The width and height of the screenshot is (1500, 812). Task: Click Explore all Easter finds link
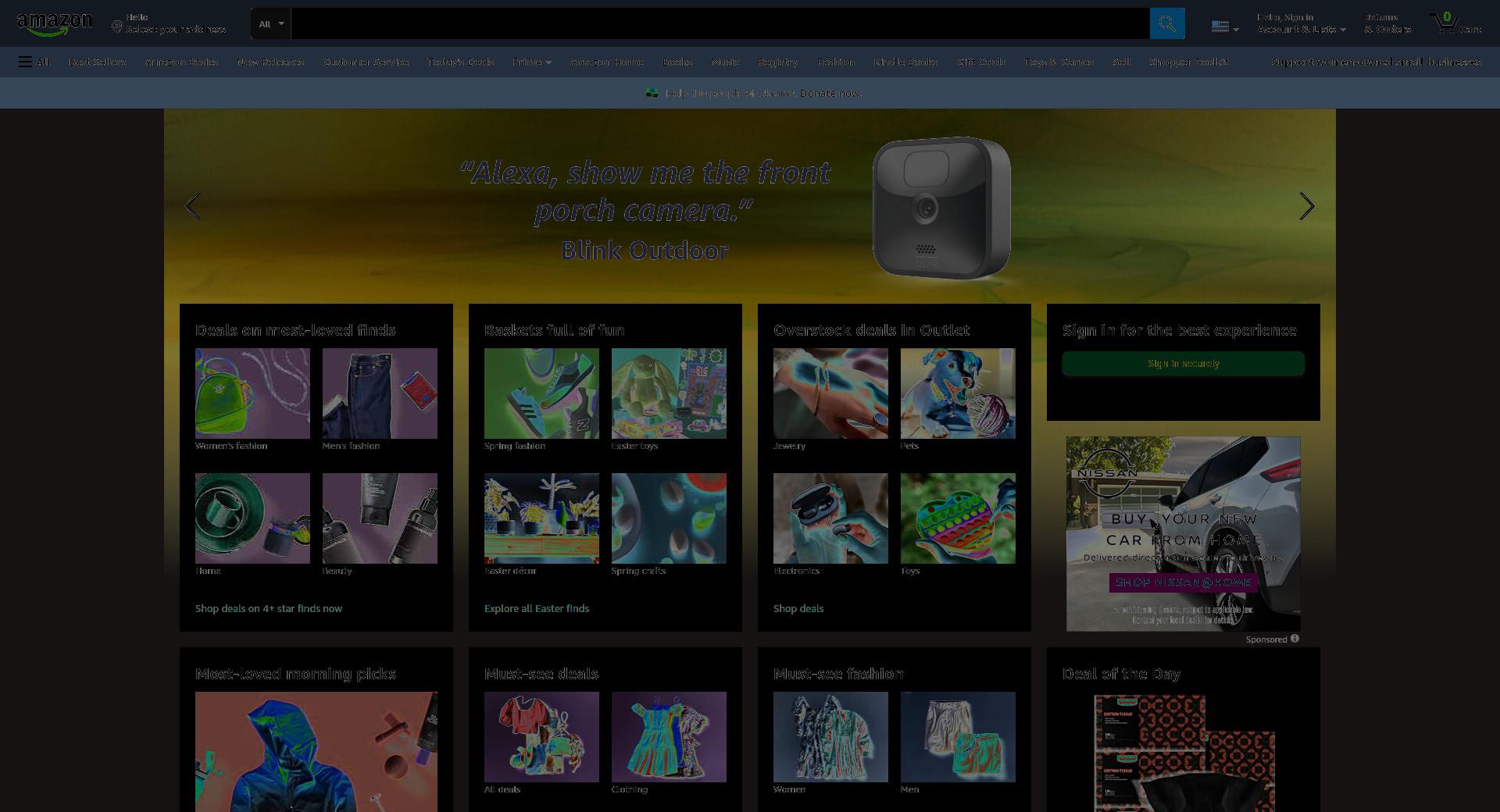537,608
